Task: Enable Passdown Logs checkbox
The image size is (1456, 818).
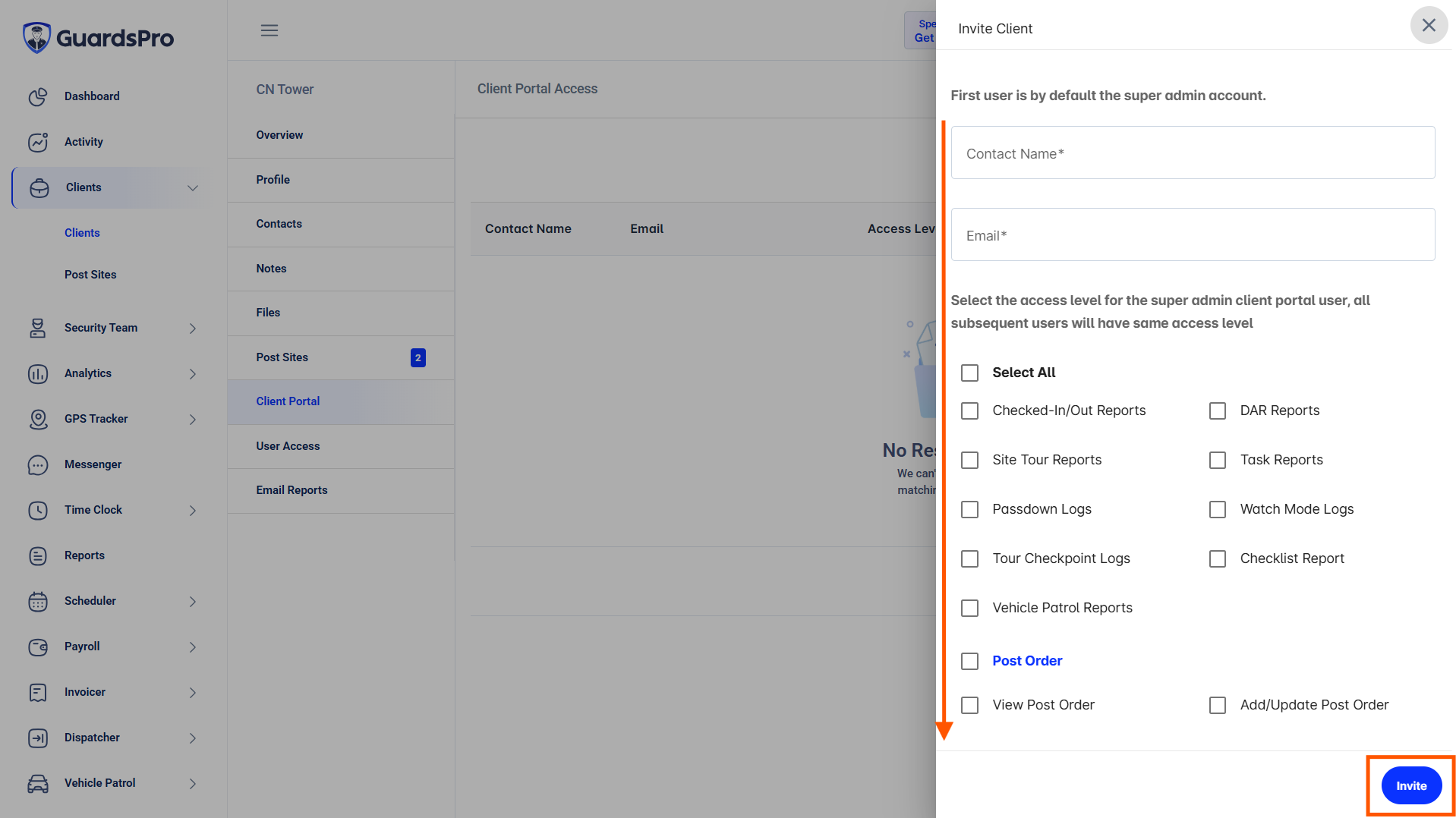Action: [x=969, y=509]
